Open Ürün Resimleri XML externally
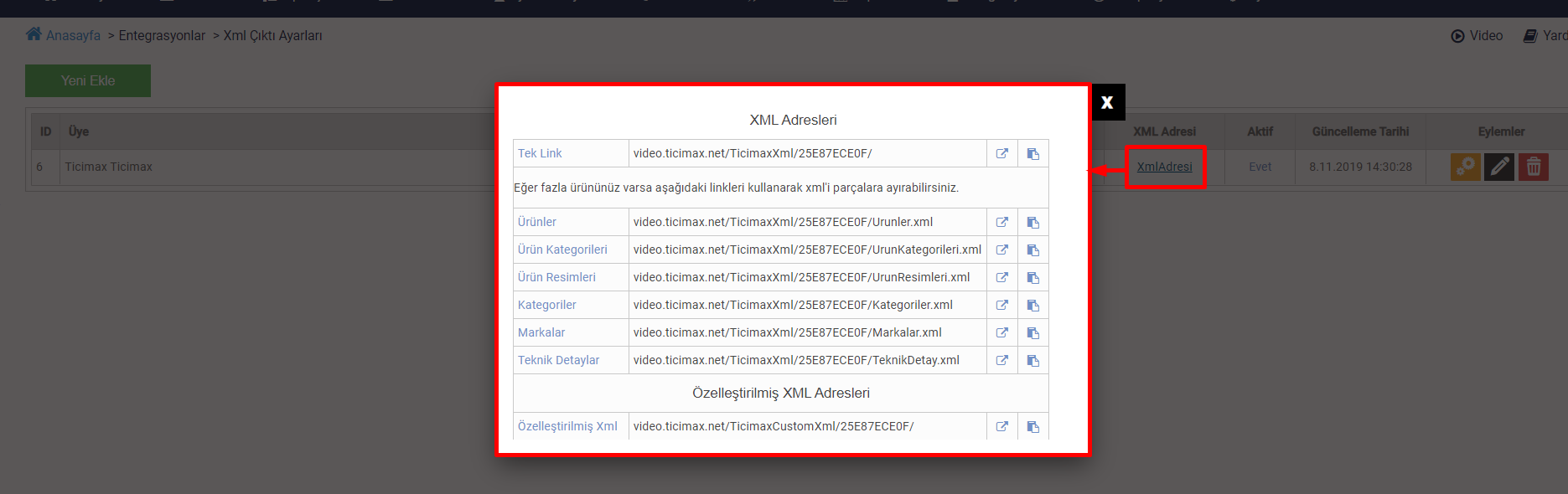Image resolution: width=1568 pixels, height=494 pixels. (x=1001, y=277)
